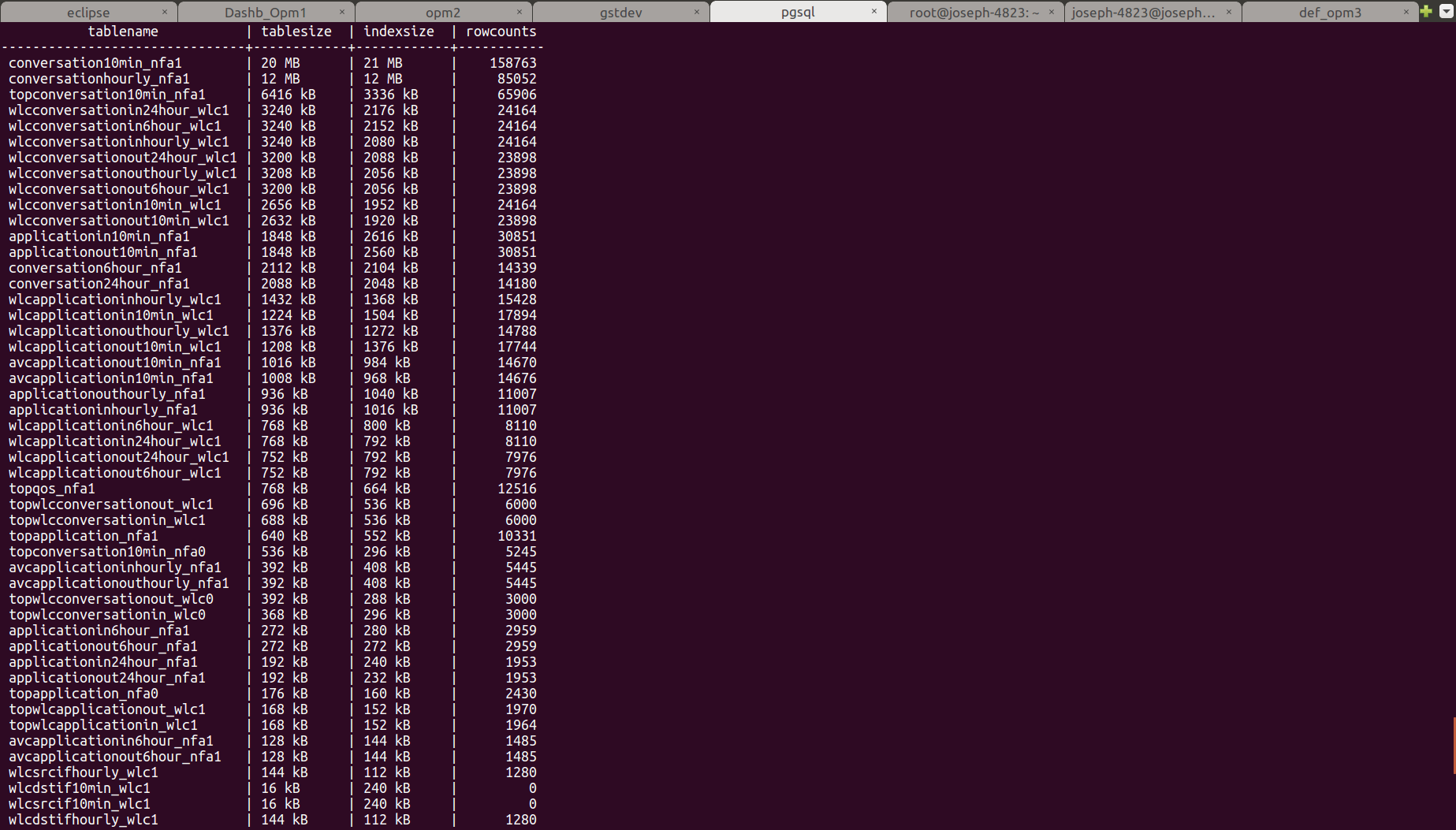This screenshot has width=1456, height=830.
Task: Click wlcconversationin6hour_wlc1 row name
Action: (x=115, y=126)
